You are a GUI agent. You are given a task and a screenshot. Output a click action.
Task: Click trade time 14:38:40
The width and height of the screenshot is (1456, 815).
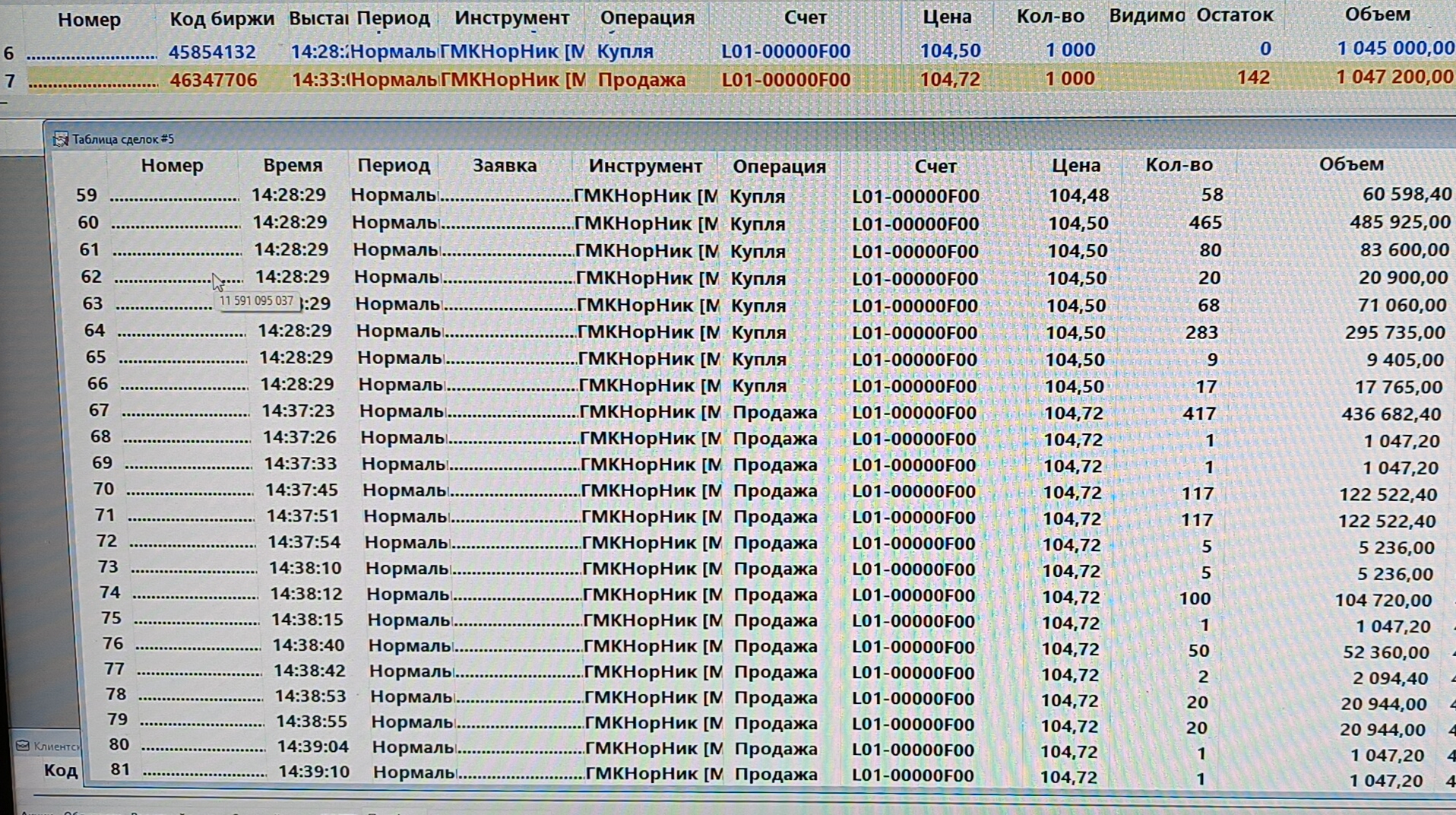pyautogui.click(x=309, y=645)
